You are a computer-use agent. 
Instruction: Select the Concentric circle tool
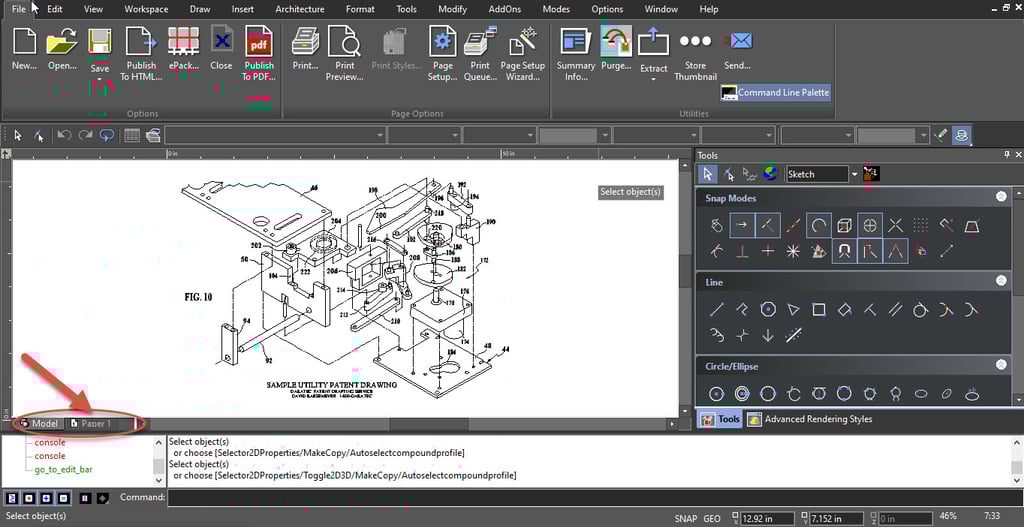(742, 394)
